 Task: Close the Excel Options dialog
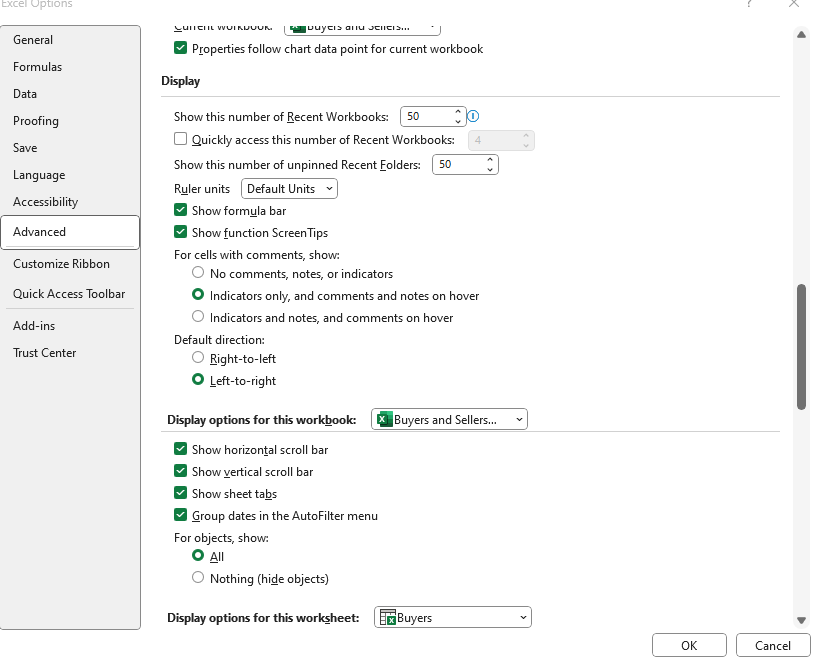[794, 4]
